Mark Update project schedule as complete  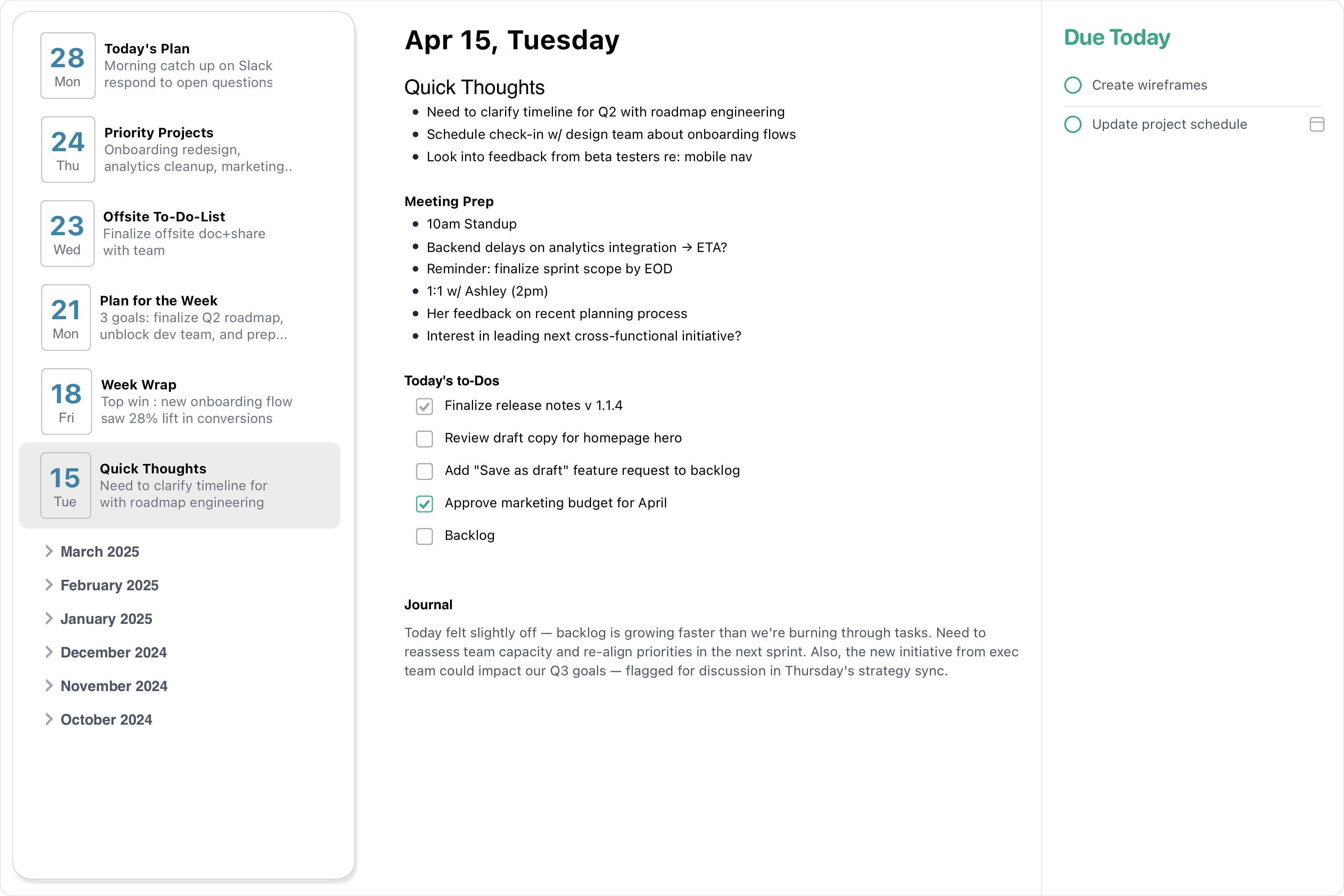click(x=1073, y=124)
